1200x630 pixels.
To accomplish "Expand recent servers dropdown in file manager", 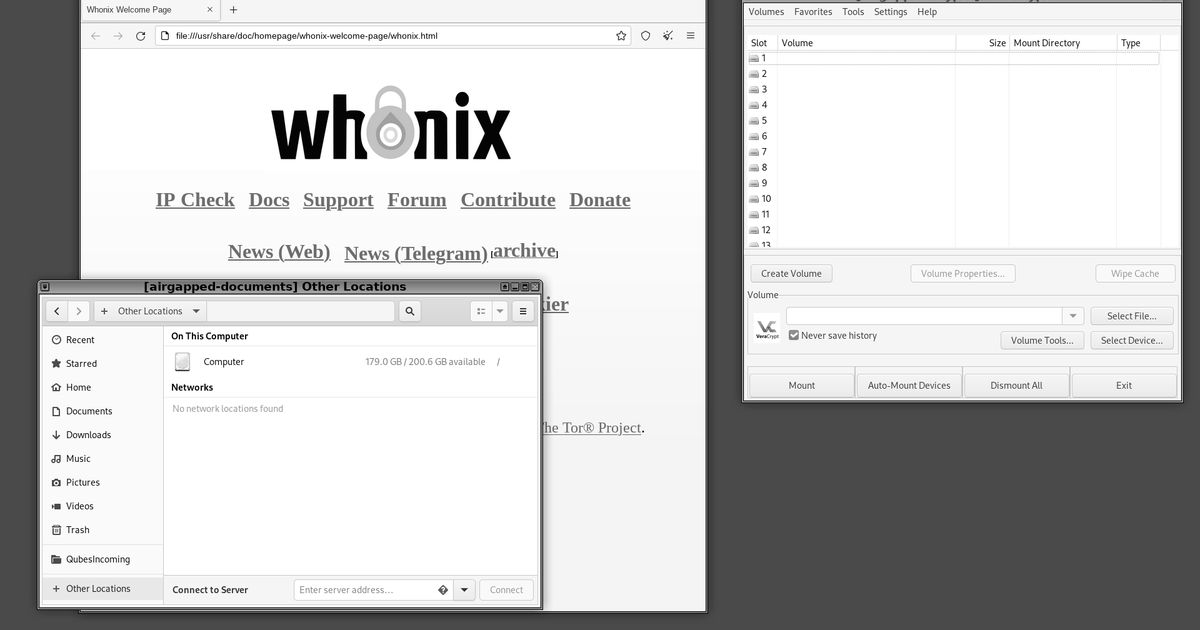I will 464,590.
